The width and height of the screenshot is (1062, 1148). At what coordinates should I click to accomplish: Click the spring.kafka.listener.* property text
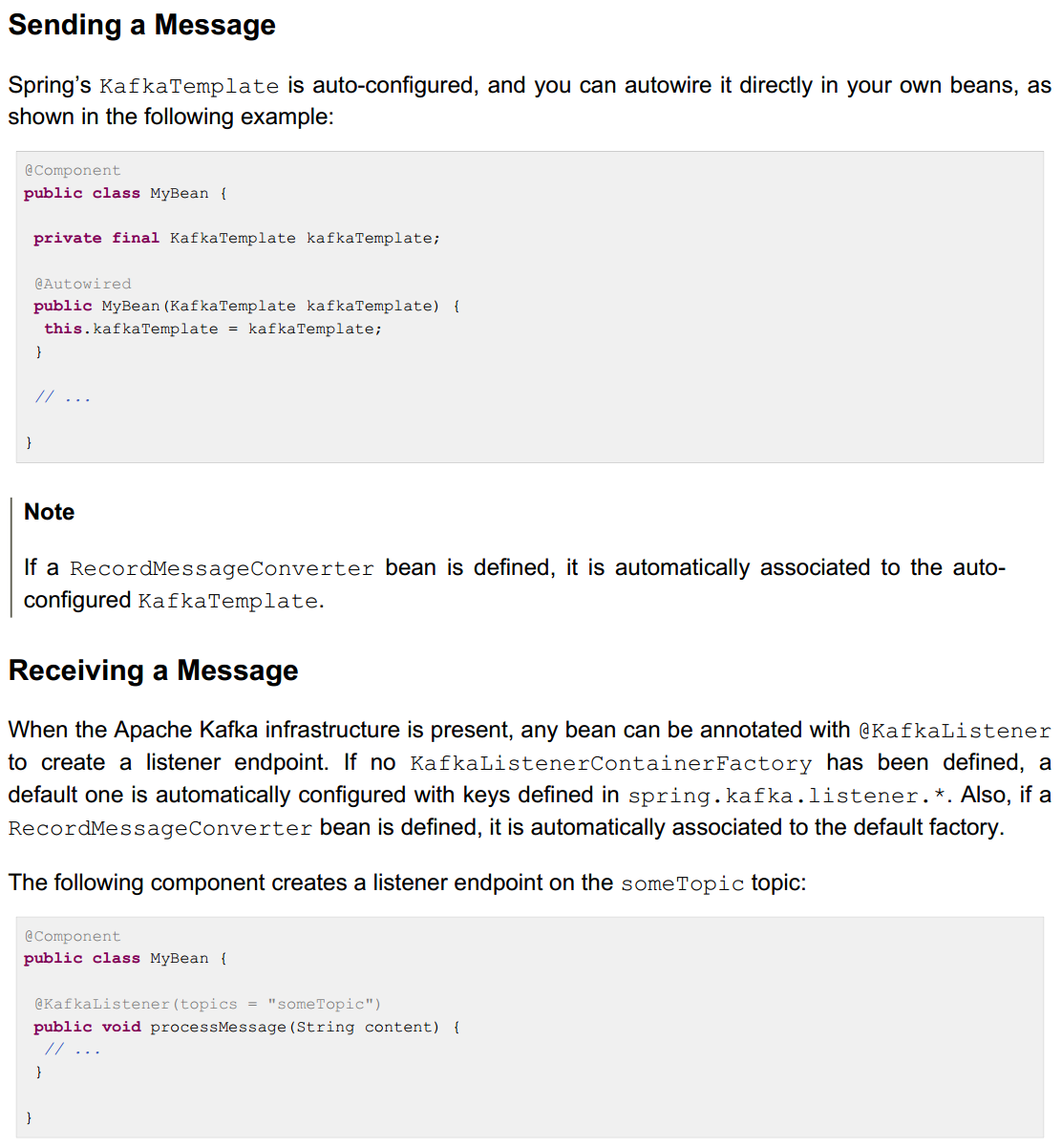click(788, 797)
